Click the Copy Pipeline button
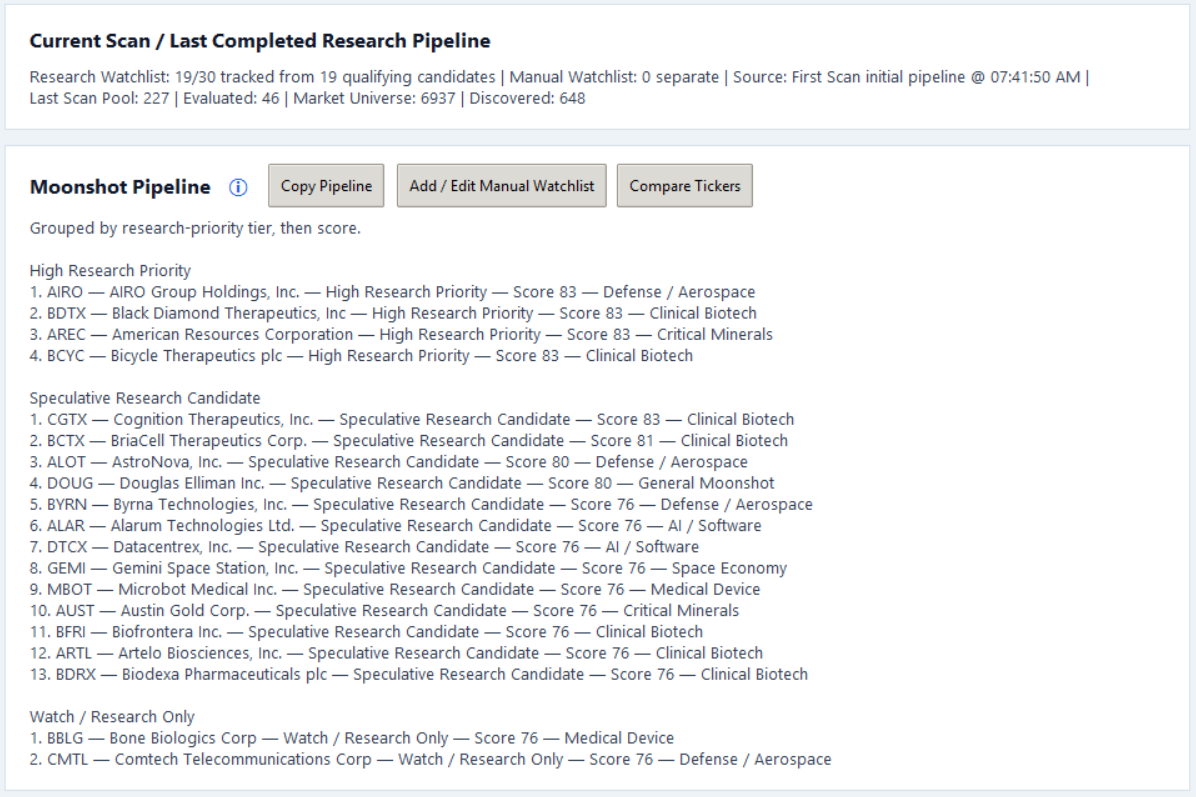Image resolution: width=1196 pixels, height=797 pixels. [326, 185]
